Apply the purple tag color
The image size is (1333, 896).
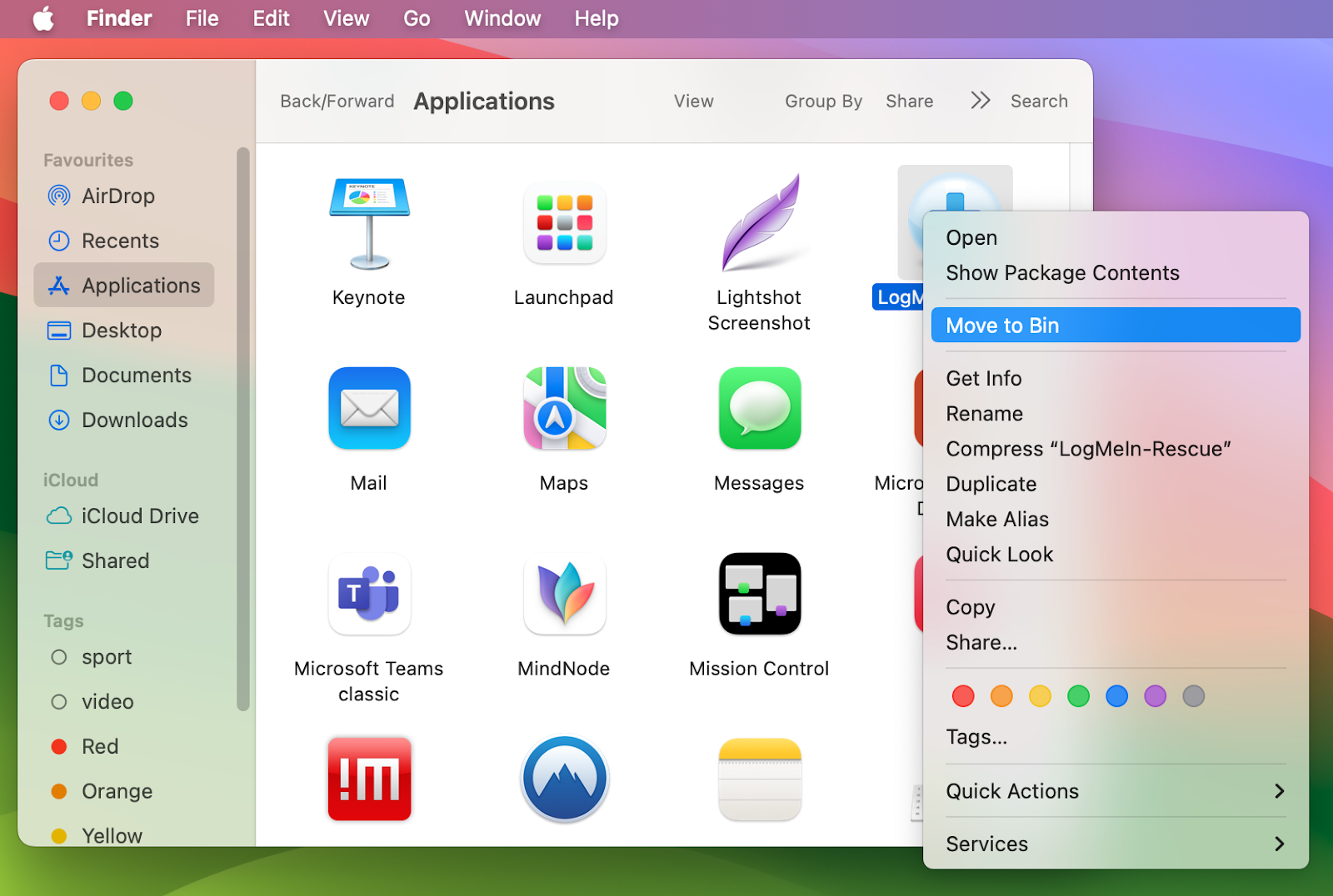pos(1155,696)
